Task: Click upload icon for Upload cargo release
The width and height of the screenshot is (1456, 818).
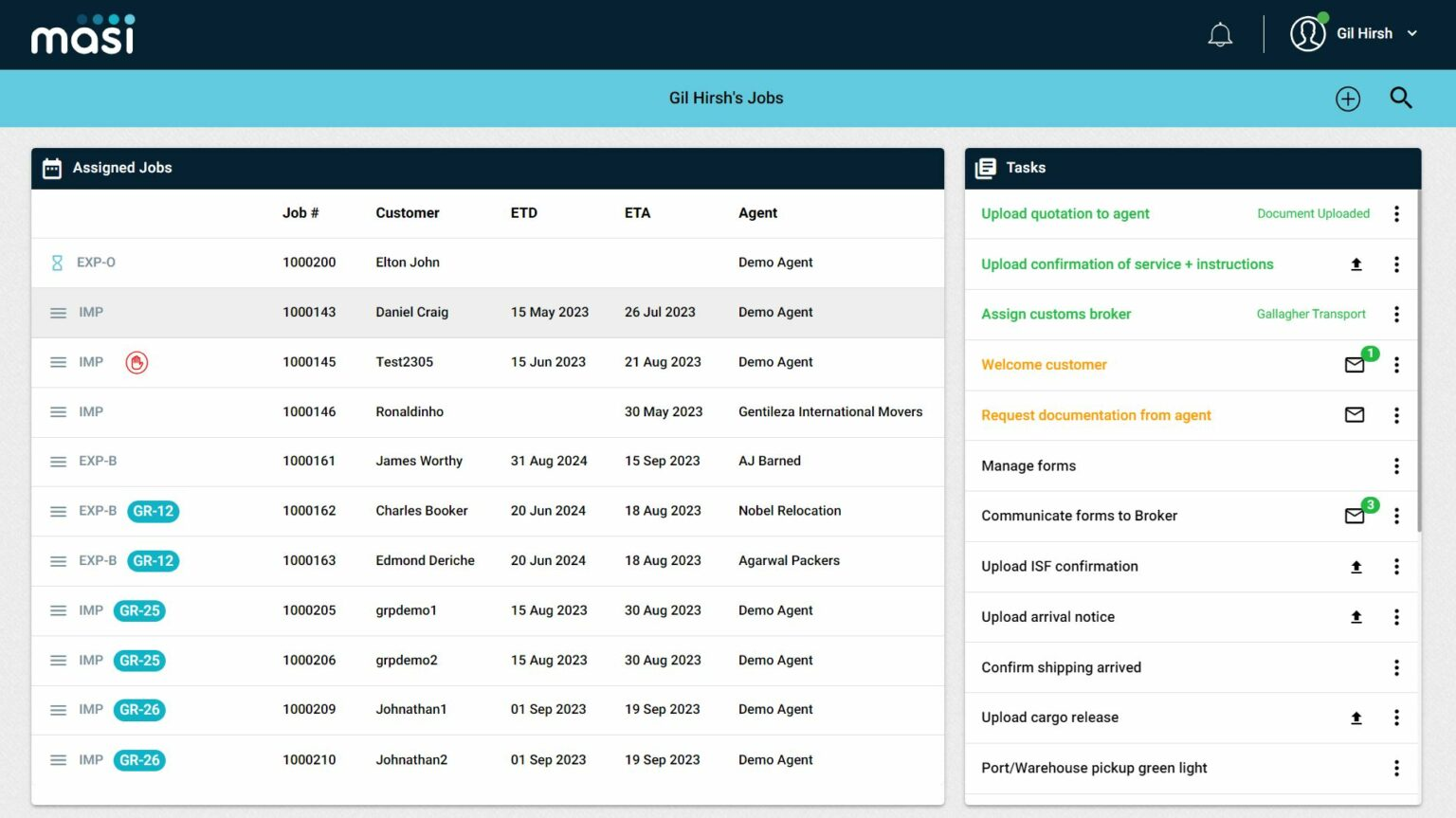Action: [x=1356, y=718]
